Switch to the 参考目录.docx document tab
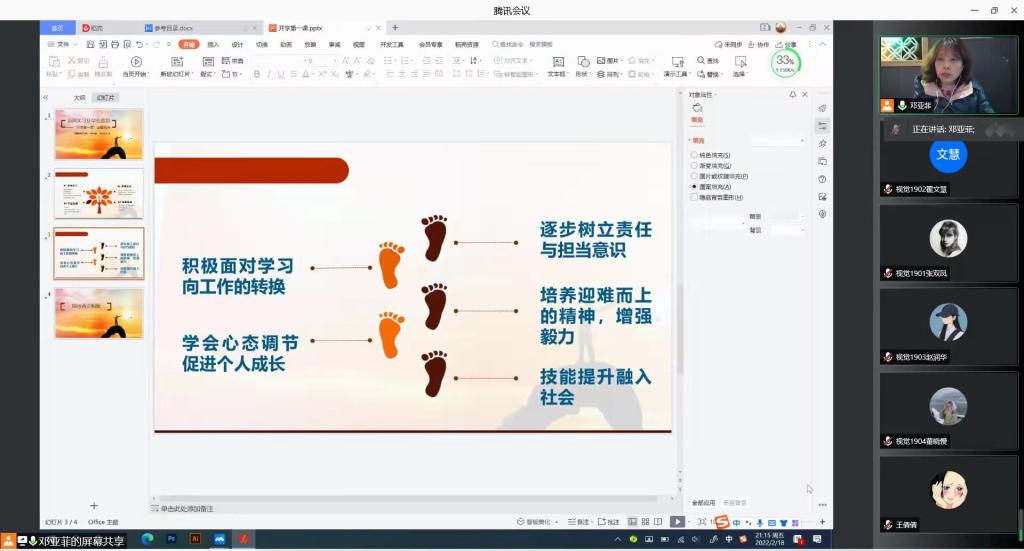Screen dimensions: 1024x551 [174, 28]
